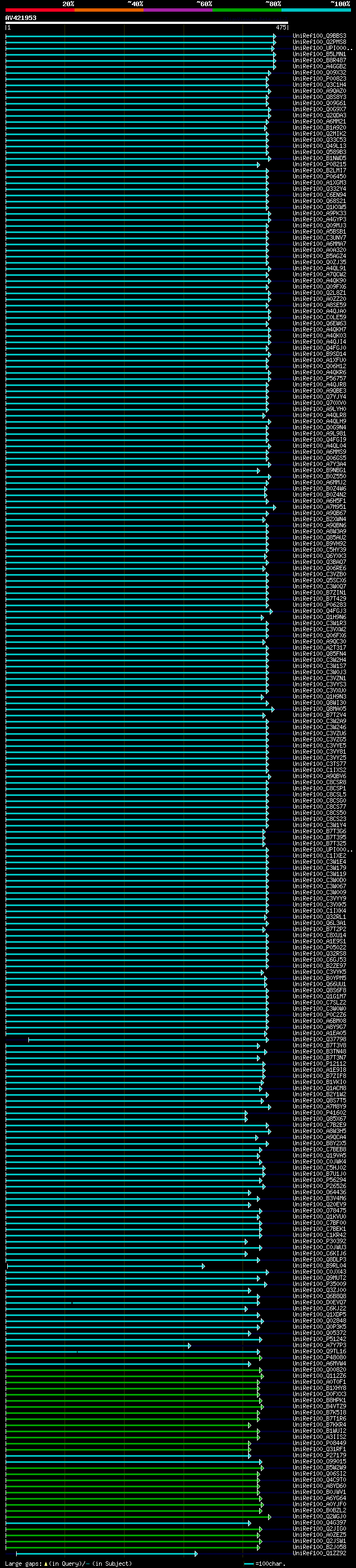Image resolution: width=356 pixels, height=1568 pixels.
Task: Select the UniRef100_B9RL04 label
Action: click(x=319, y=1265)
